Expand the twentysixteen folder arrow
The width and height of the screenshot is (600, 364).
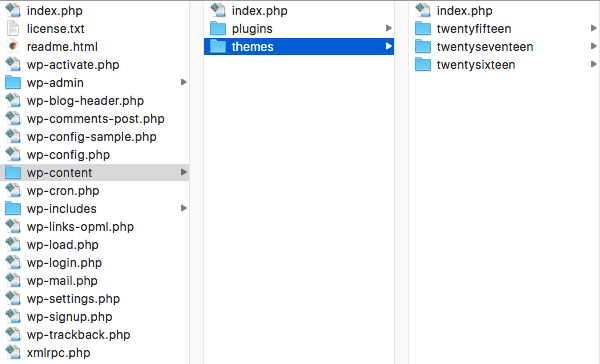coord(593,64)
